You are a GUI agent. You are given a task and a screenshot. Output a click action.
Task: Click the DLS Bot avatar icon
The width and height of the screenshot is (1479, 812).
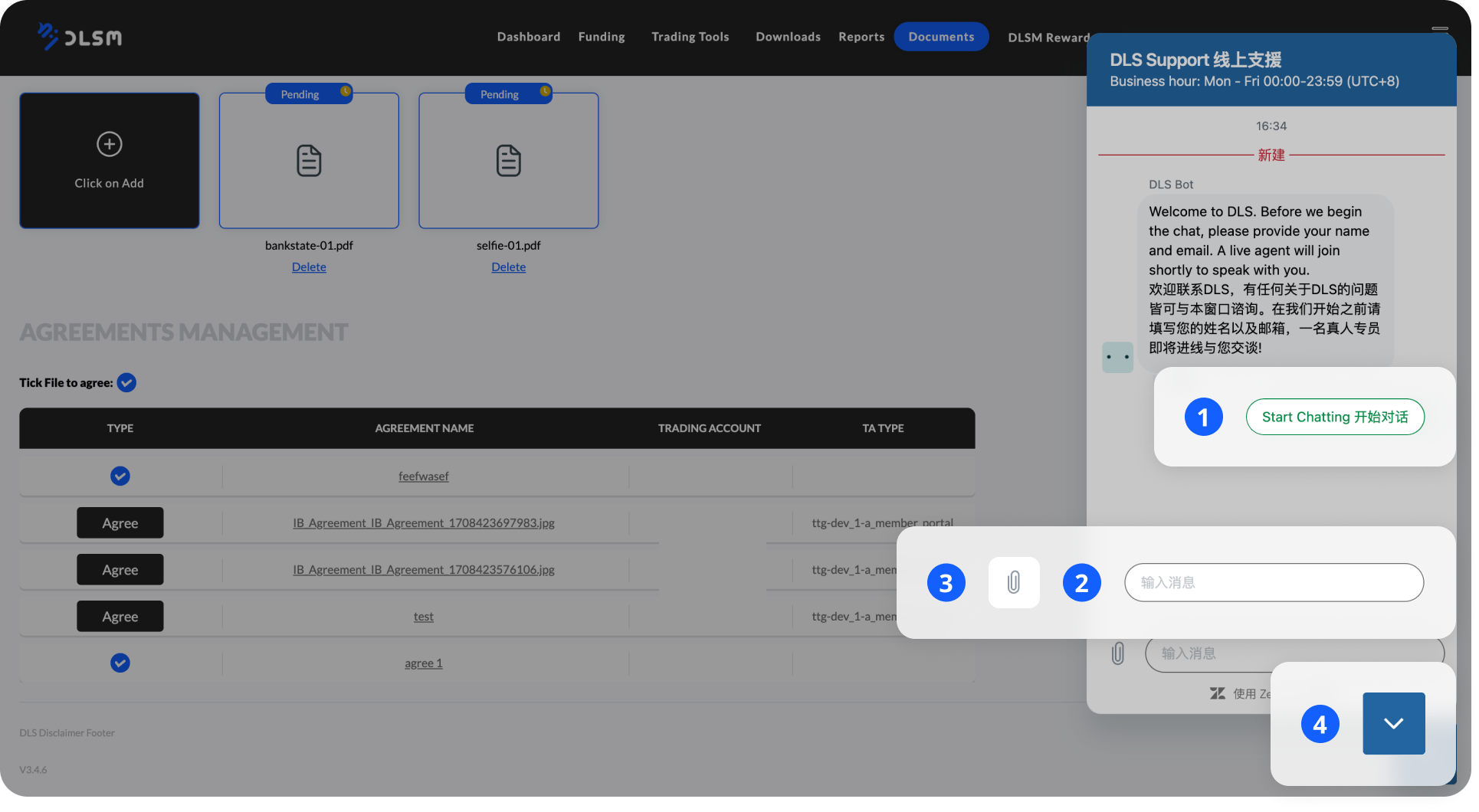pos(1117,357)
